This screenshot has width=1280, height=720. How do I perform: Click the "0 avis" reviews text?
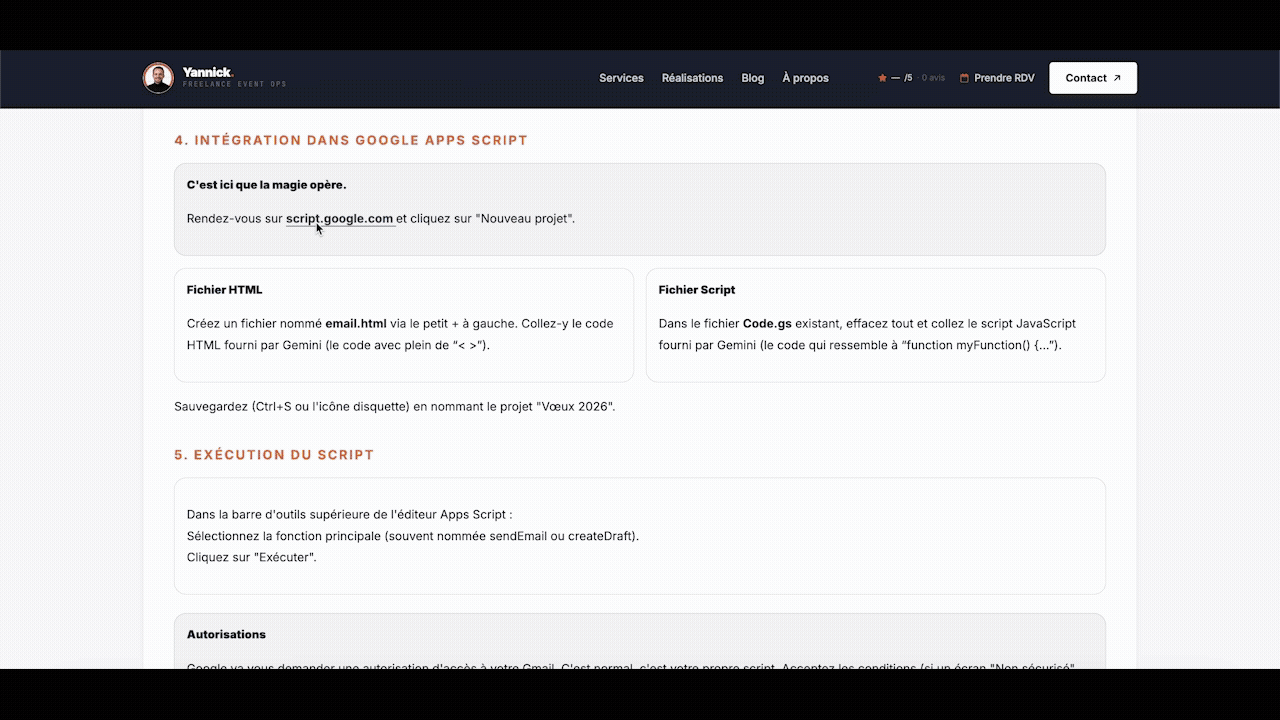pos(930,77)
